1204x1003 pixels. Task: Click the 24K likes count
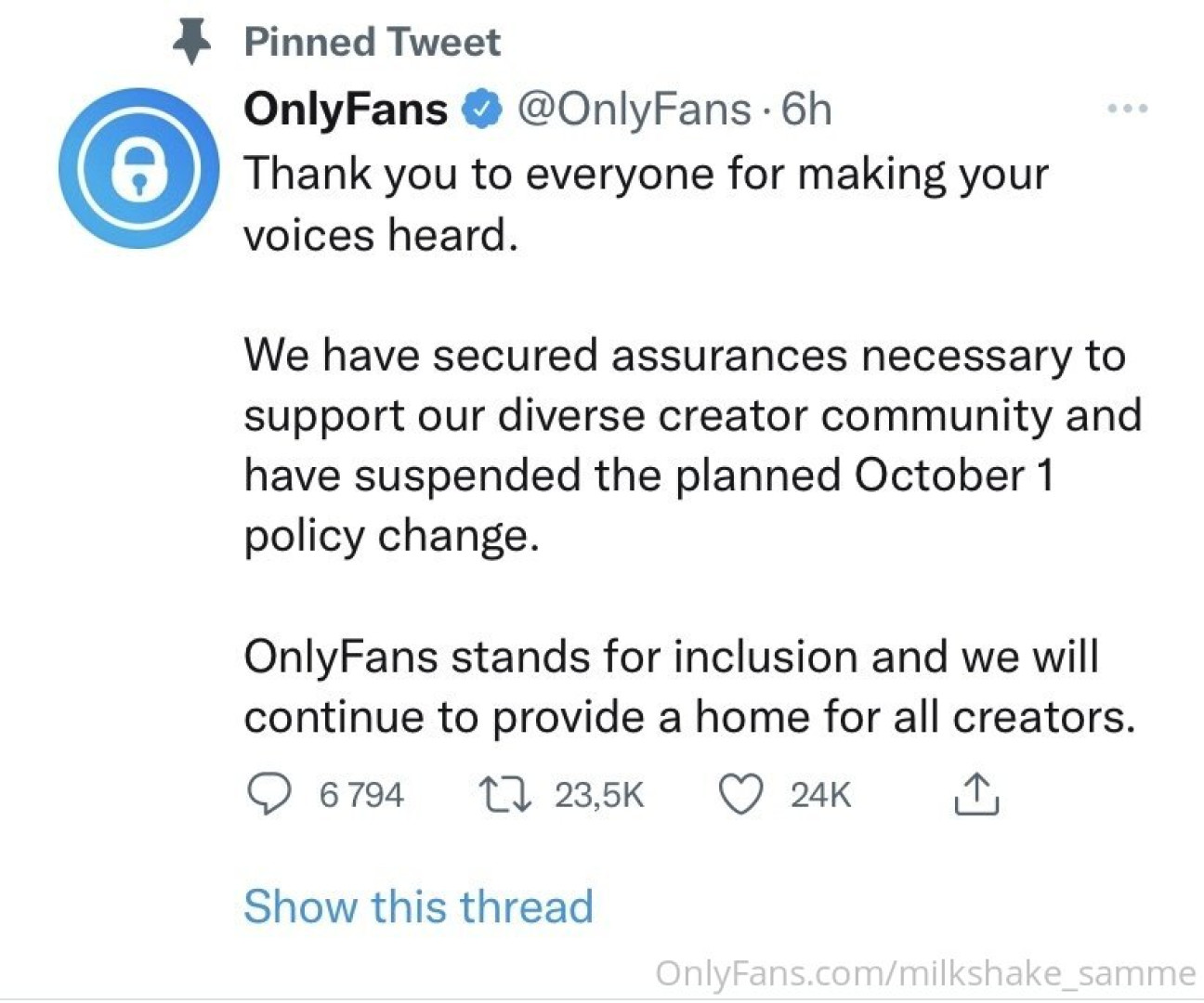(x=820, y=795)
